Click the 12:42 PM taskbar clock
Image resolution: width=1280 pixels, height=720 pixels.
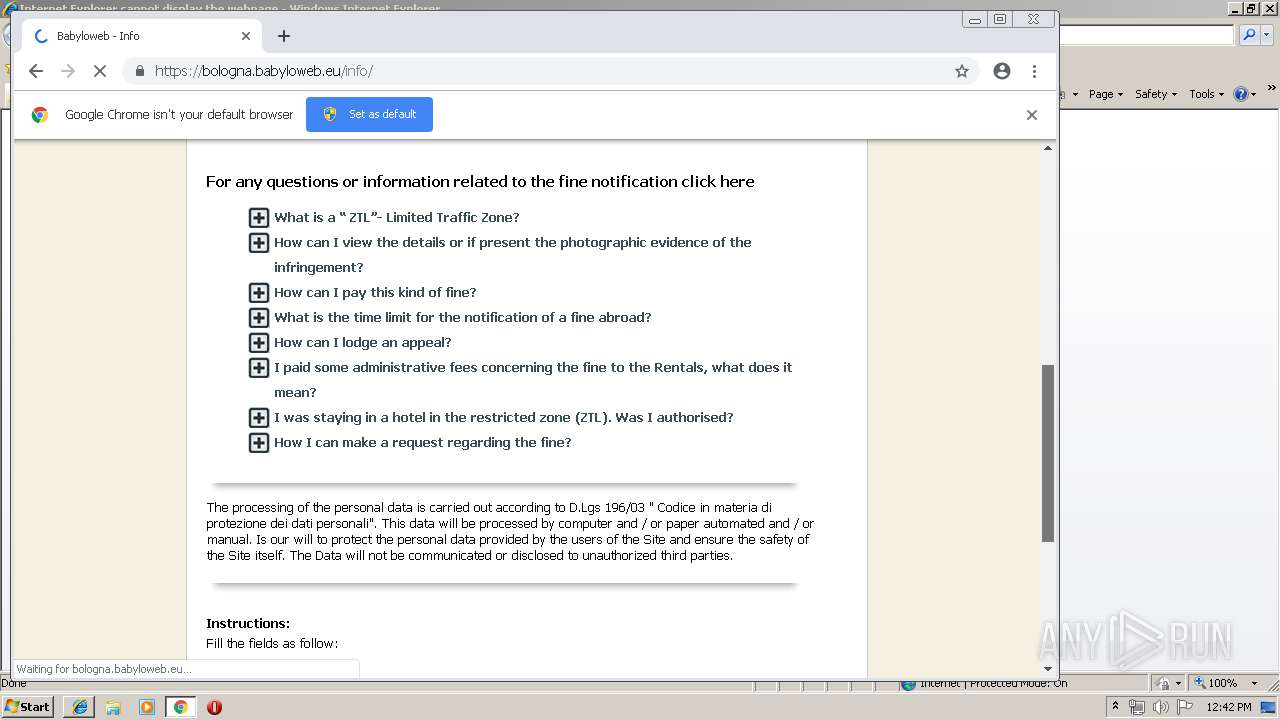pos(1229,707)
